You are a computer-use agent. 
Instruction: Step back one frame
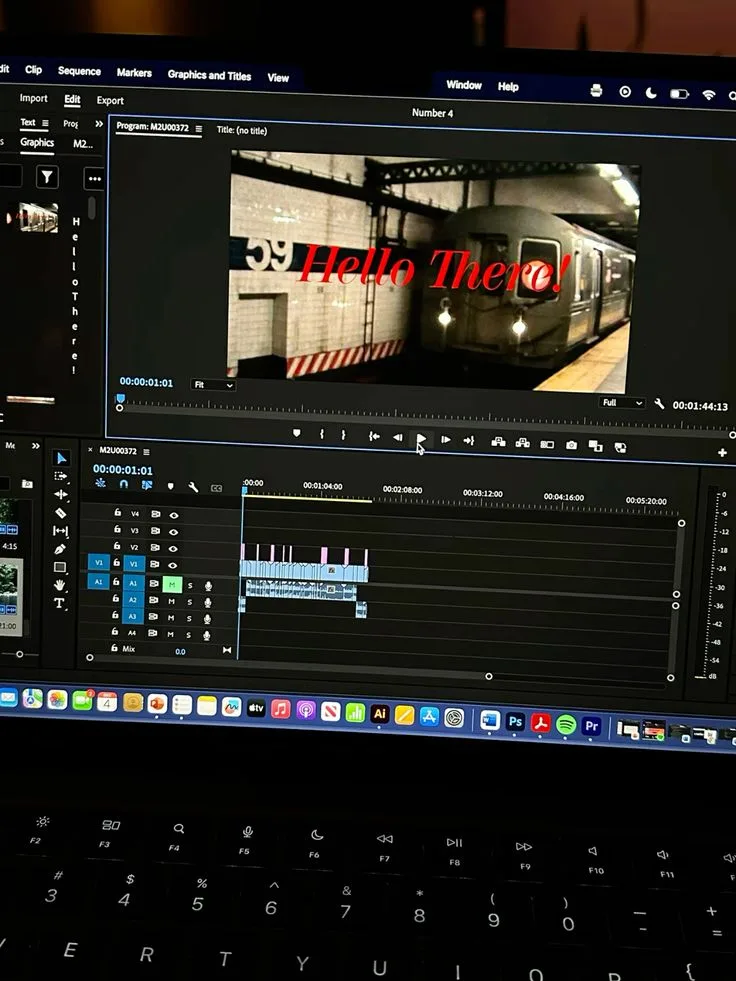(397, 437)
